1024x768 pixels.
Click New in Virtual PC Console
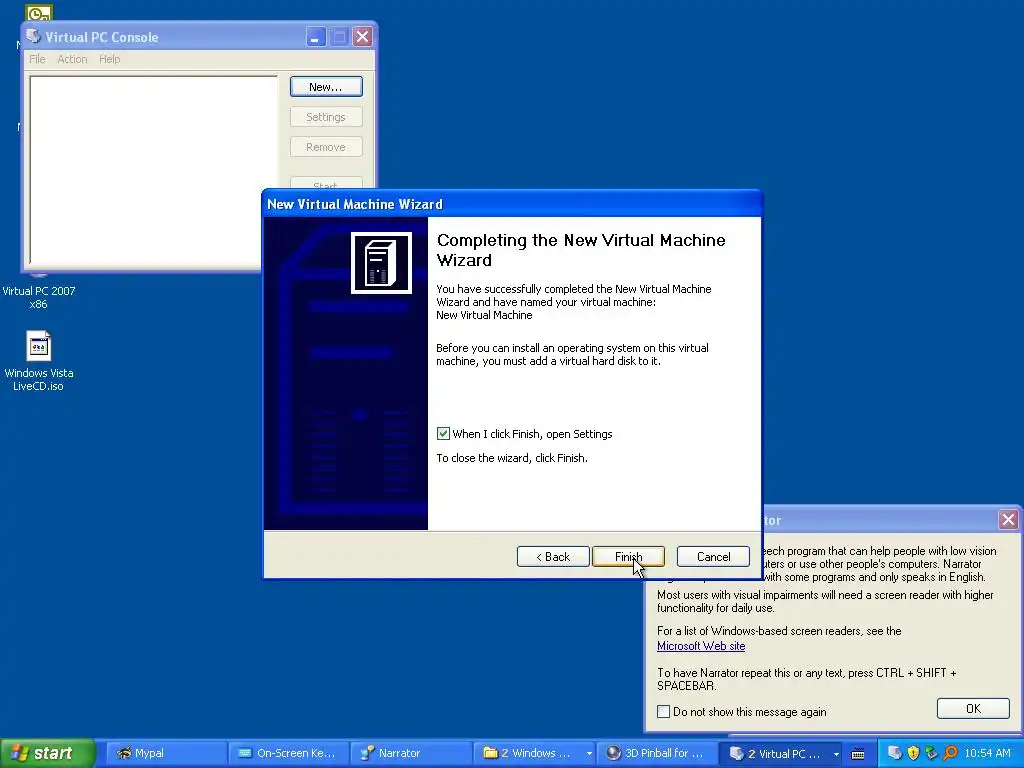(326, 87)
